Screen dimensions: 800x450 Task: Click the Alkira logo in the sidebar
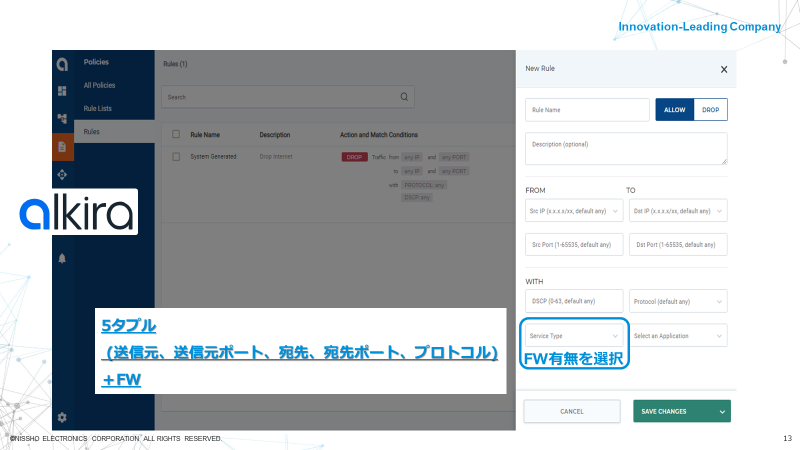62,65
